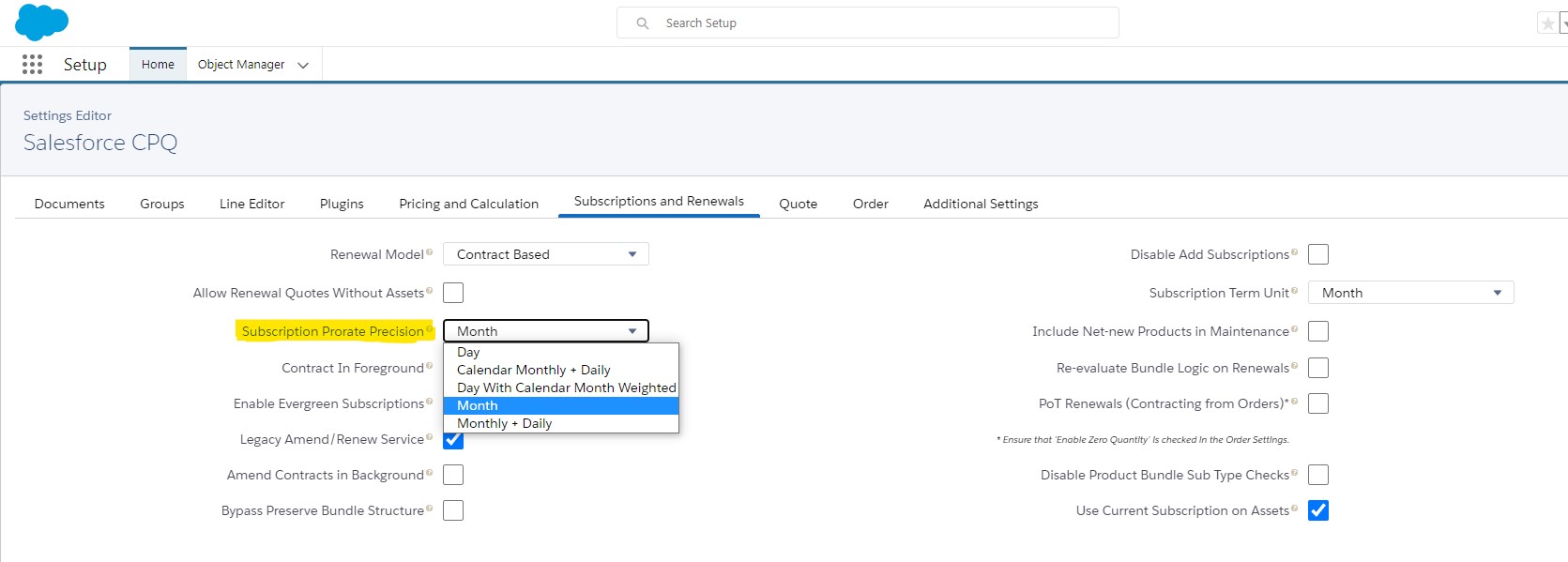Click help icon next to Disable Add Subscriptions
Image resolution: width=1568 pixels, height=562 pixels.
(x=1295, y=252)
